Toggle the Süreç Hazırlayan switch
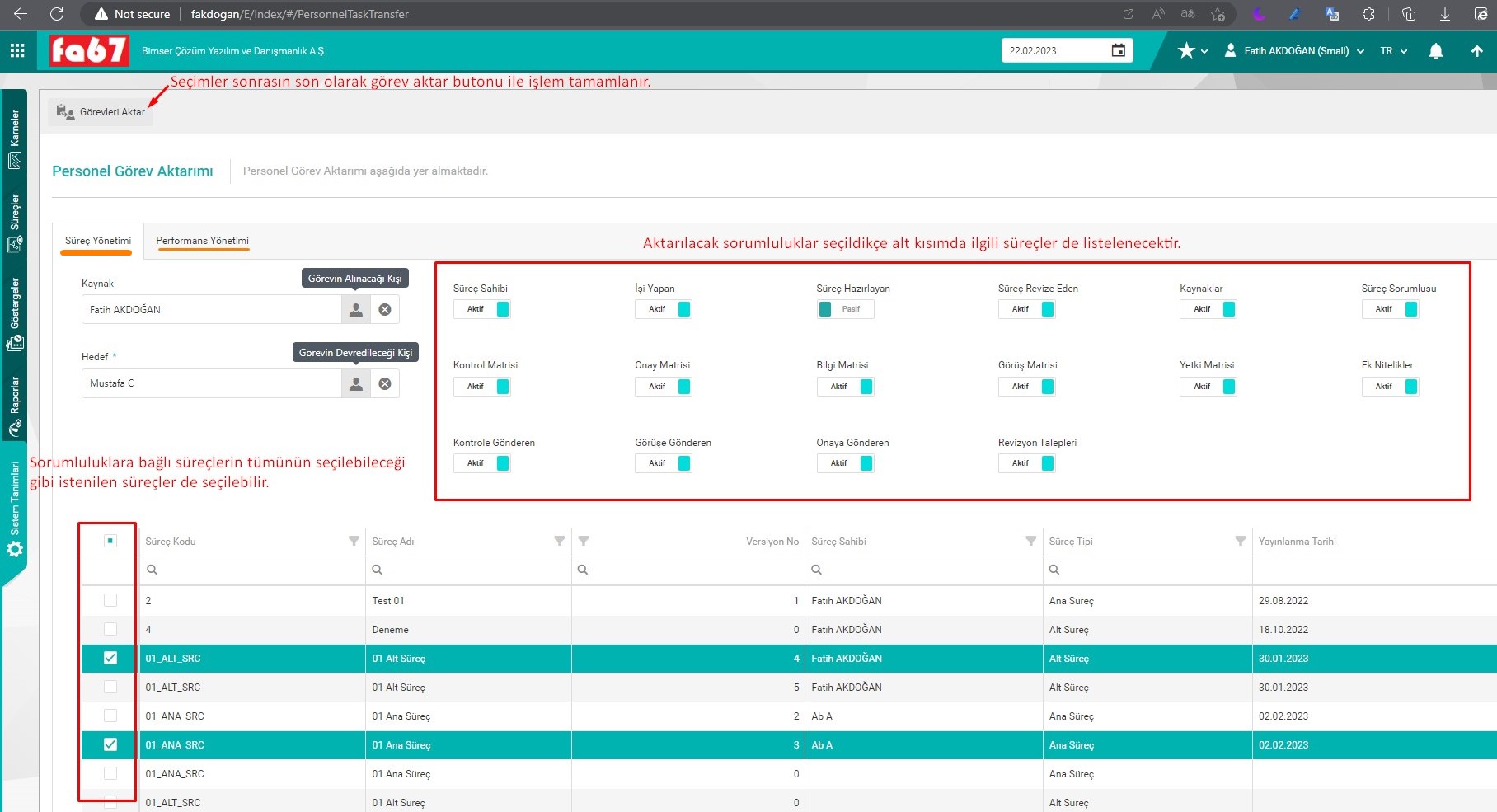The width and height of the screenshot is (1497, 812). (845, 309)
